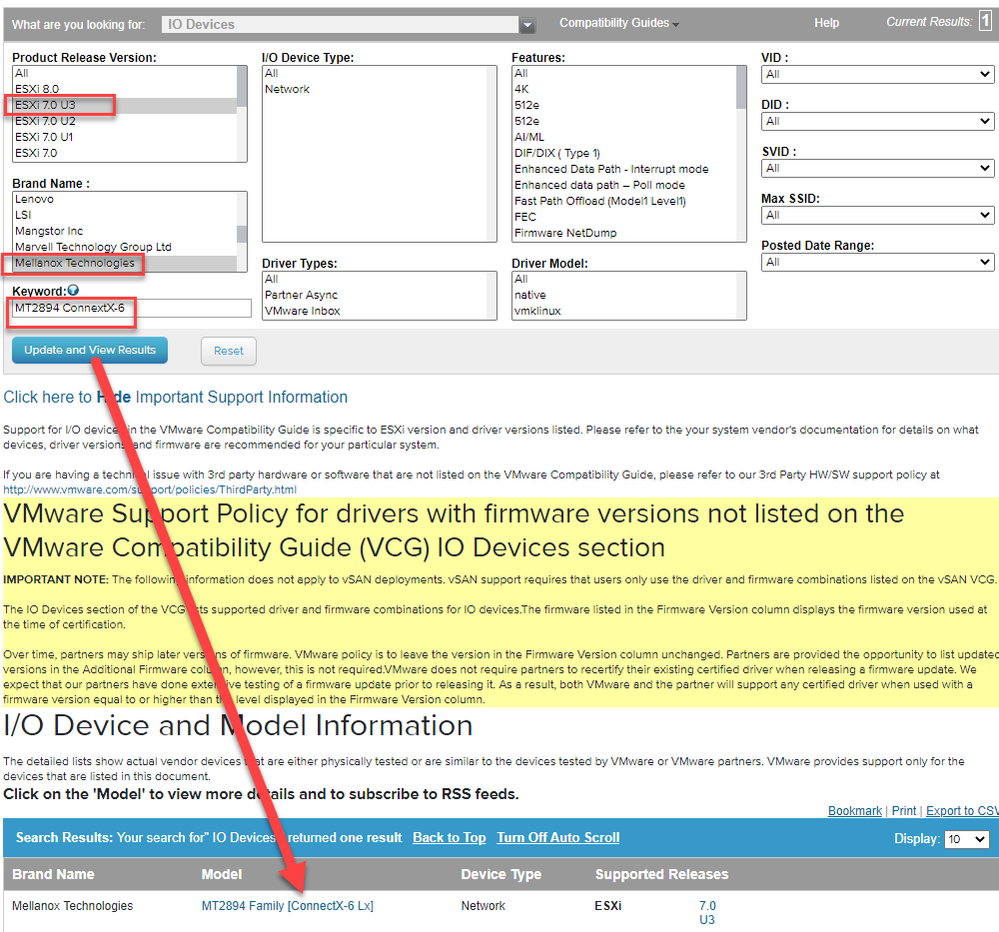
Task: Select 4K feature
Action: [x=624, y=89]
